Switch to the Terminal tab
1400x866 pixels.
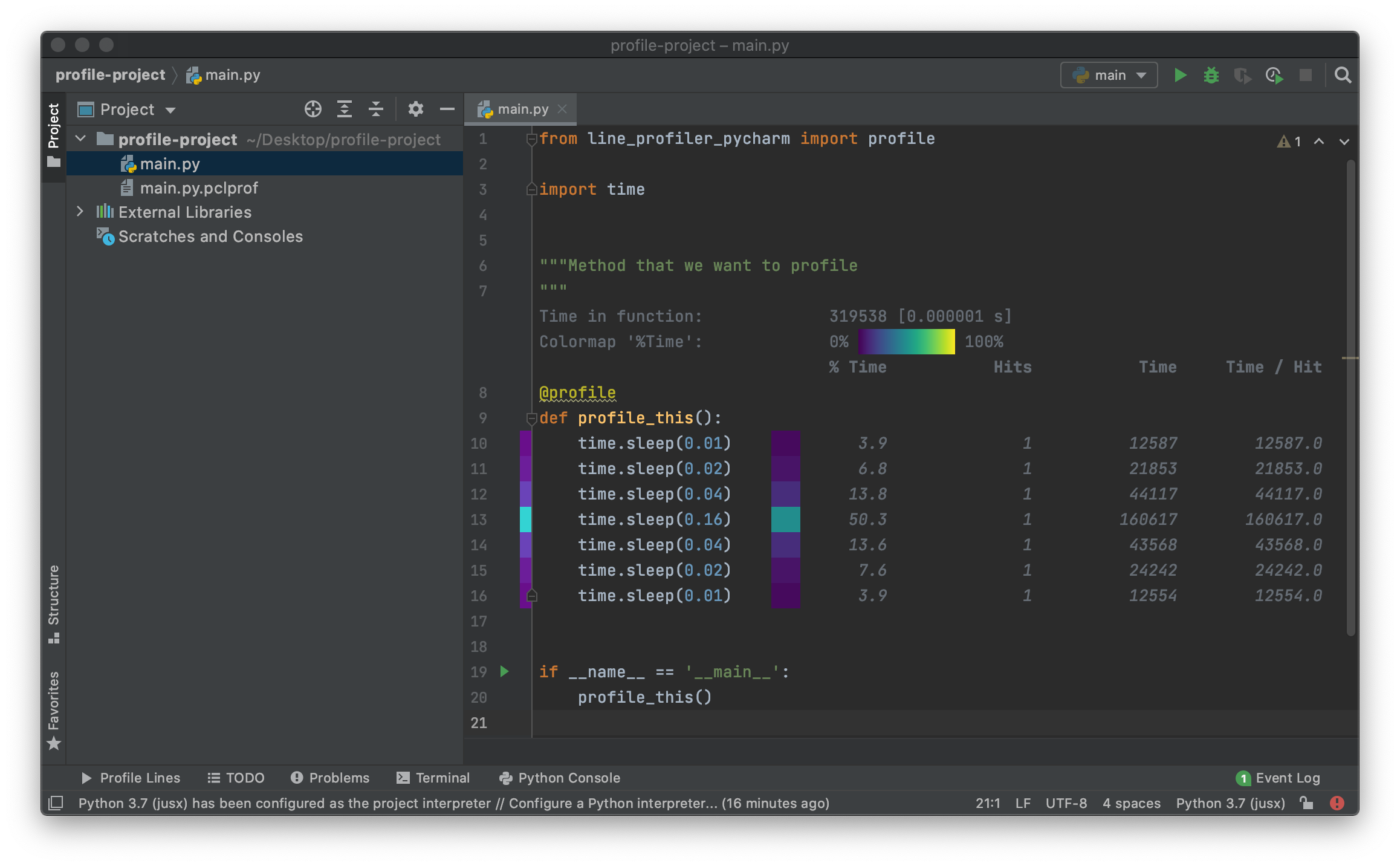tap(442, 778)
